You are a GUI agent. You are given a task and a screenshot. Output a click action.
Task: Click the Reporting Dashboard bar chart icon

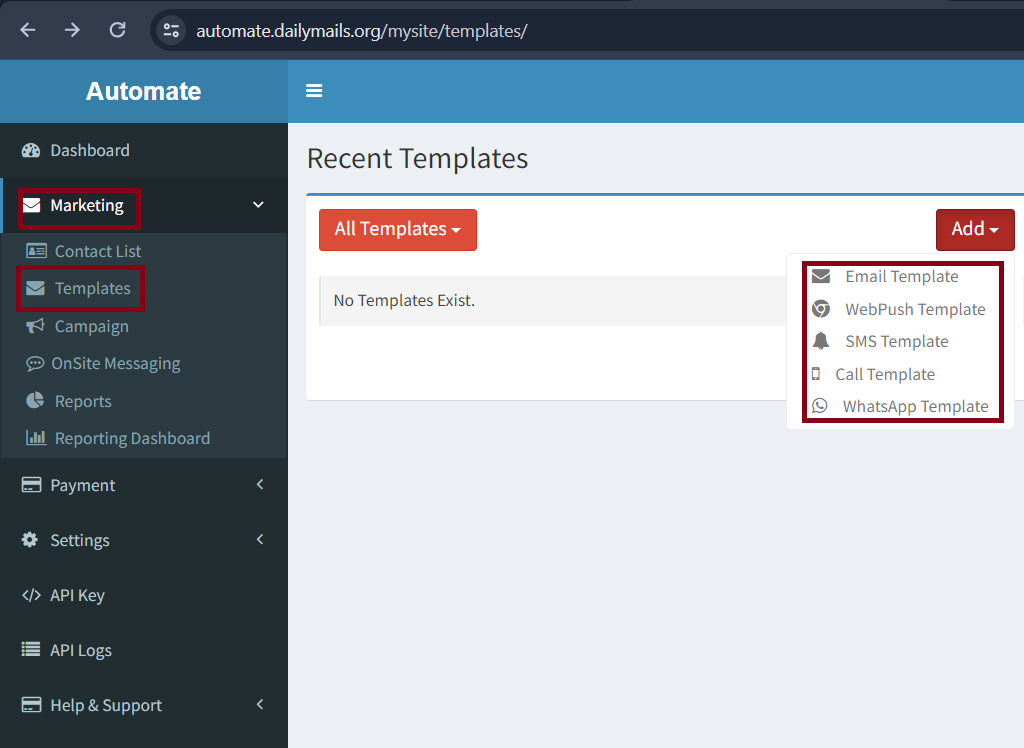pyautogui.click(x=36, y=438)
